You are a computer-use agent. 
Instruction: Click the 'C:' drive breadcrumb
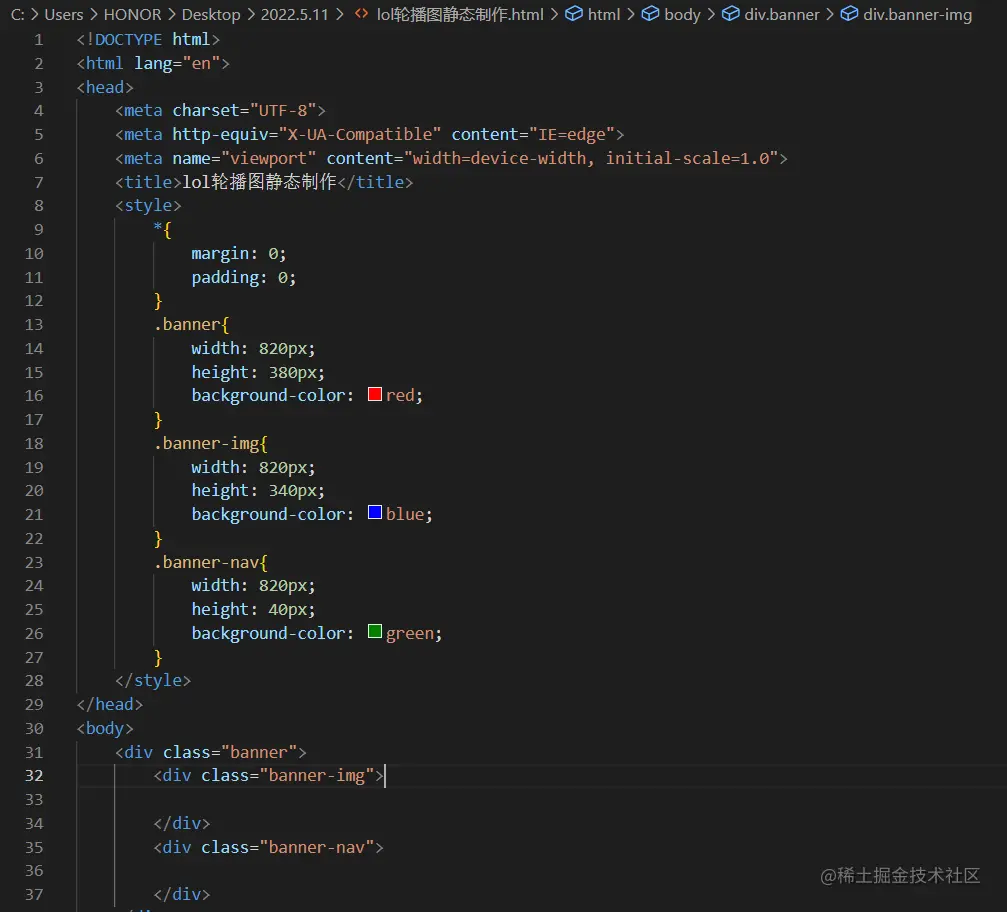tap(18, 14)
